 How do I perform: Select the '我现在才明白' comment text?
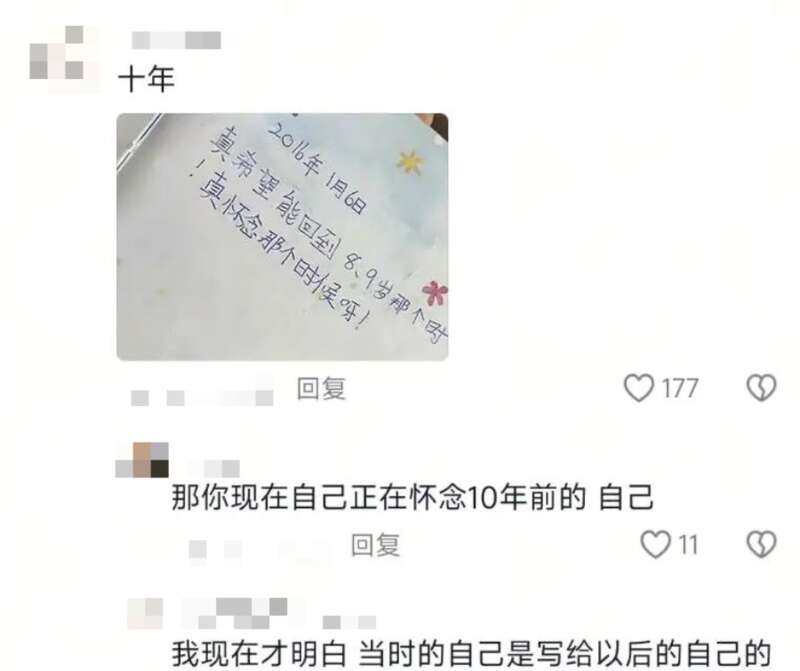pyautogui.click(x=471, y=653)
